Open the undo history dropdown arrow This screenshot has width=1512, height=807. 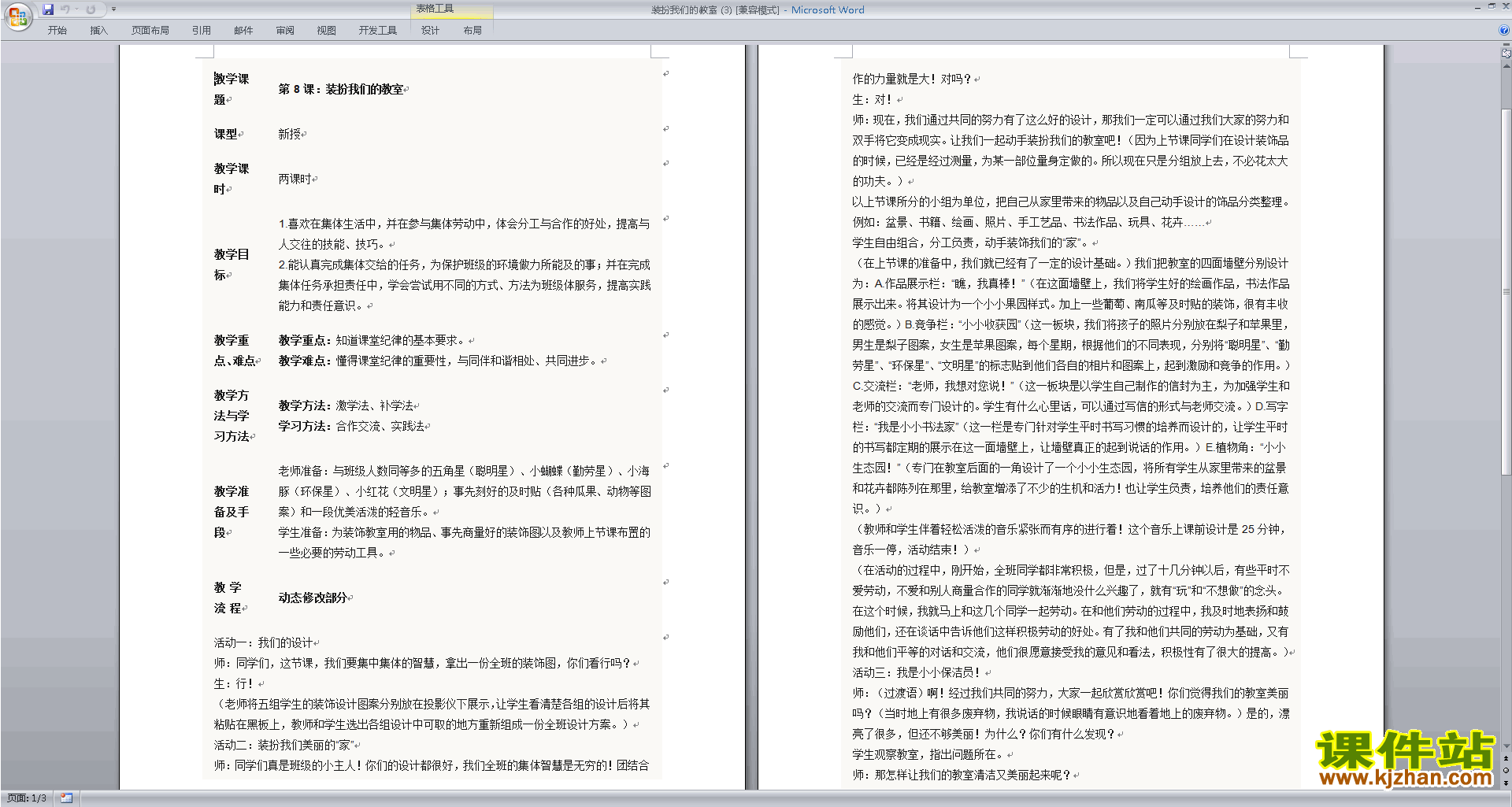point(77,9)
